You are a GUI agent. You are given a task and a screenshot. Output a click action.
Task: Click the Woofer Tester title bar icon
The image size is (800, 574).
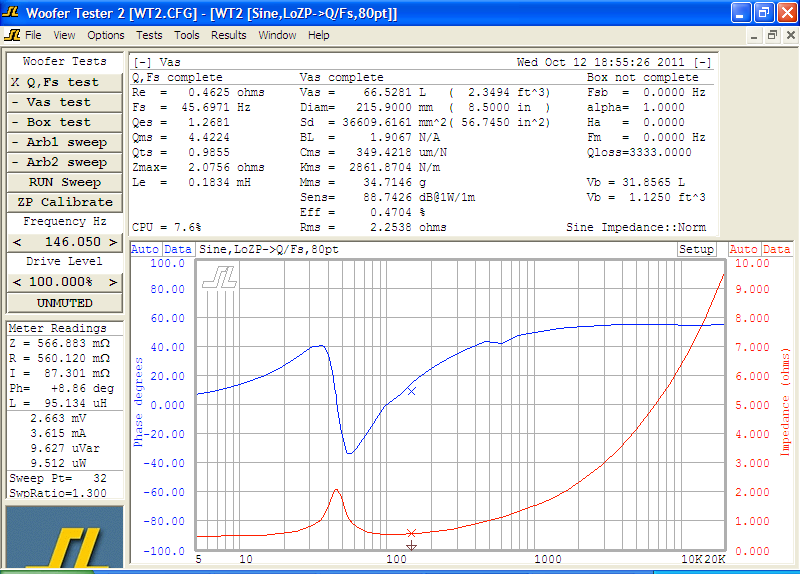tap(11, 12)
